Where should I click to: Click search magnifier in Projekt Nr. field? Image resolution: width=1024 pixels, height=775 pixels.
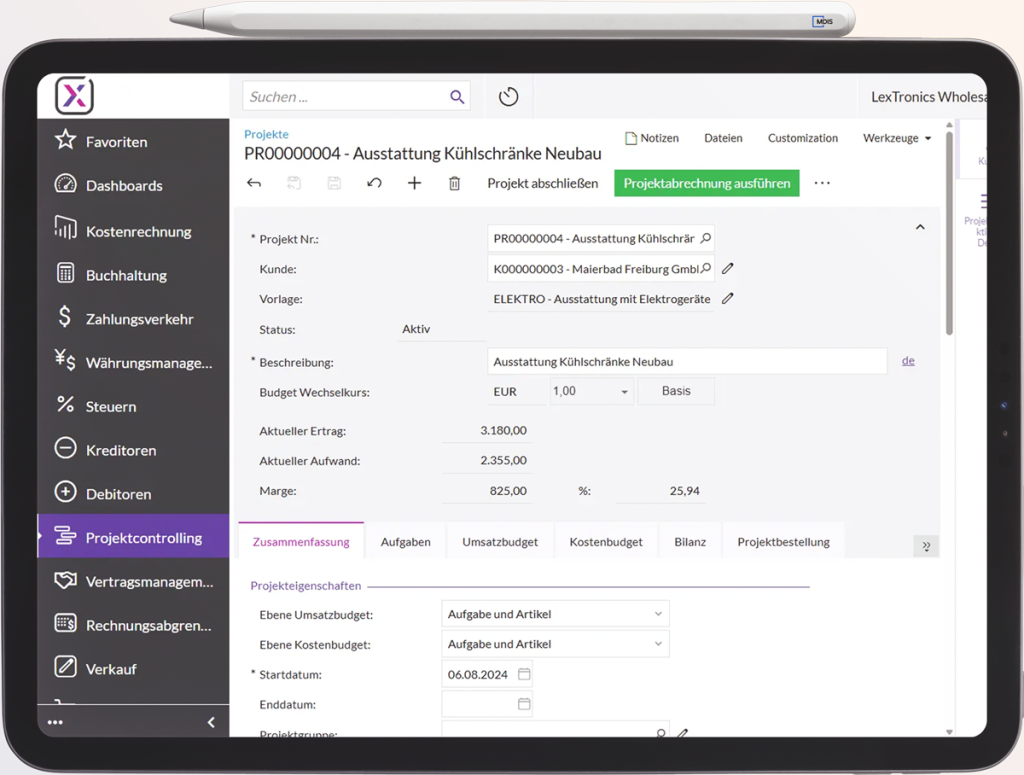tap(706, 239)
